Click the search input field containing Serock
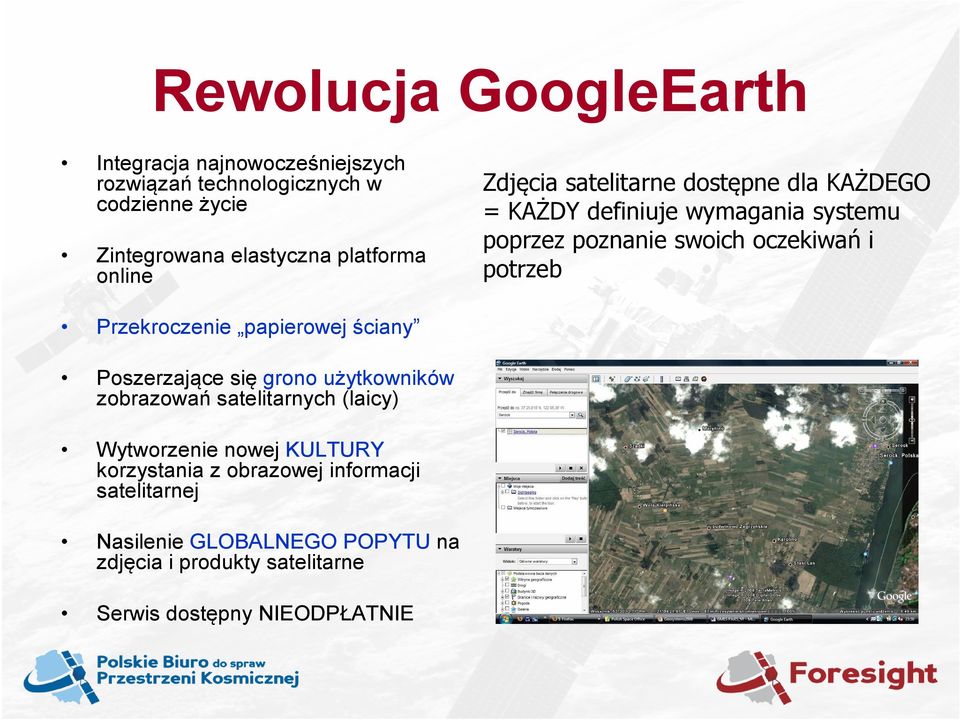The width and height of the screenshot is (960, 720). click(x=533, y=415)
